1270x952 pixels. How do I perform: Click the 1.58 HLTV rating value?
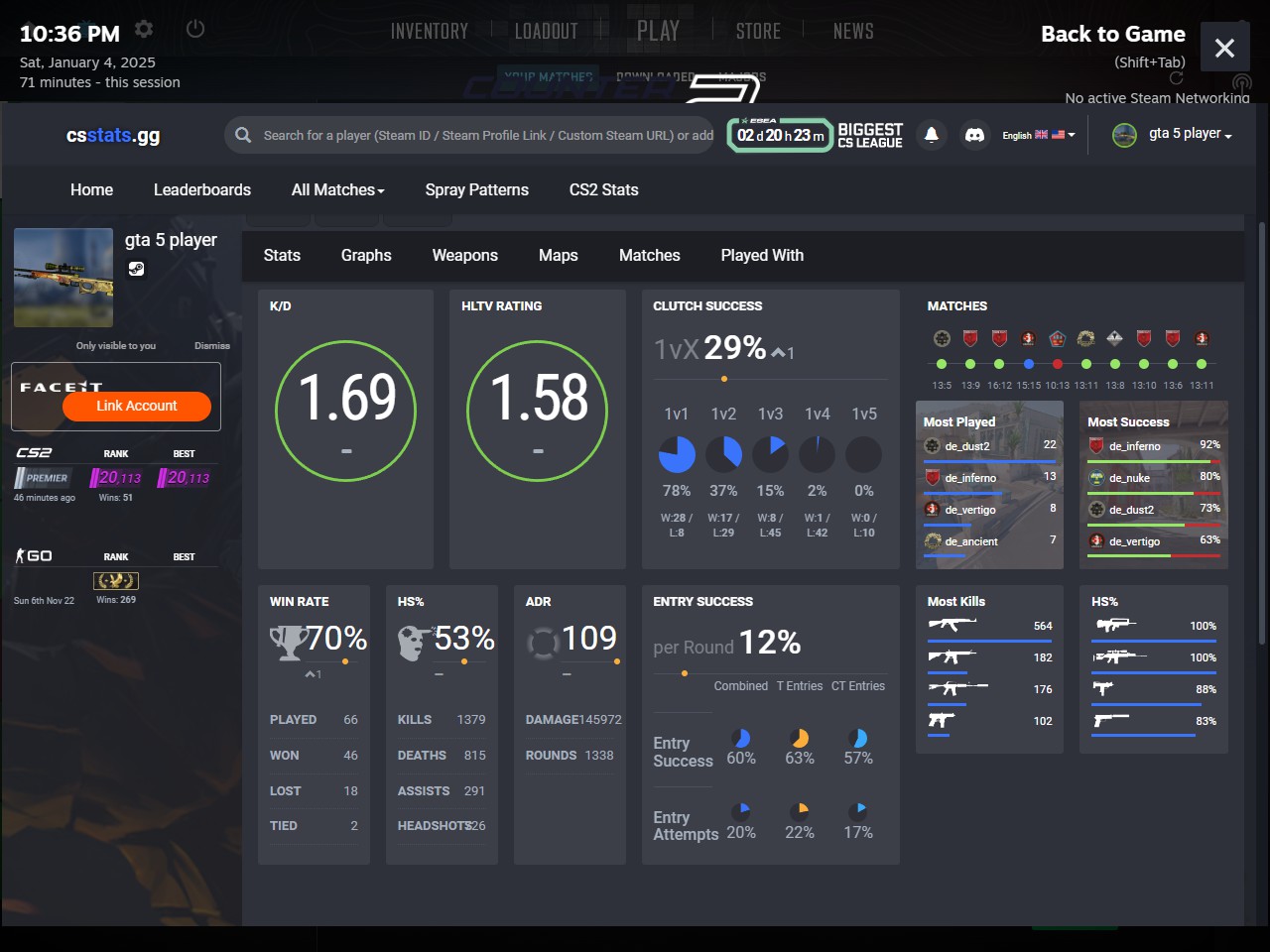coord(539,398)
